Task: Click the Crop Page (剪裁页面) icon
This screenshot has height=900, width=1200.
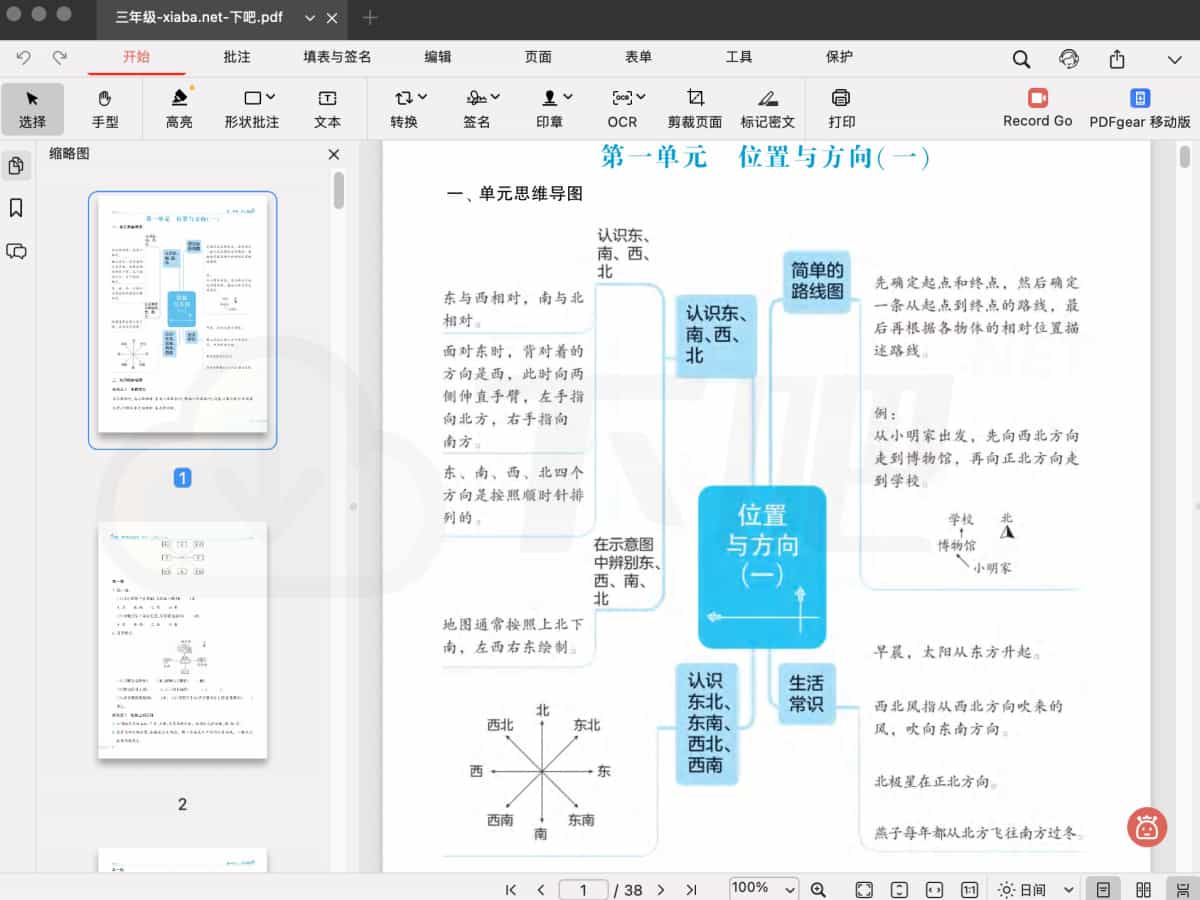Action: pos(695,98)
